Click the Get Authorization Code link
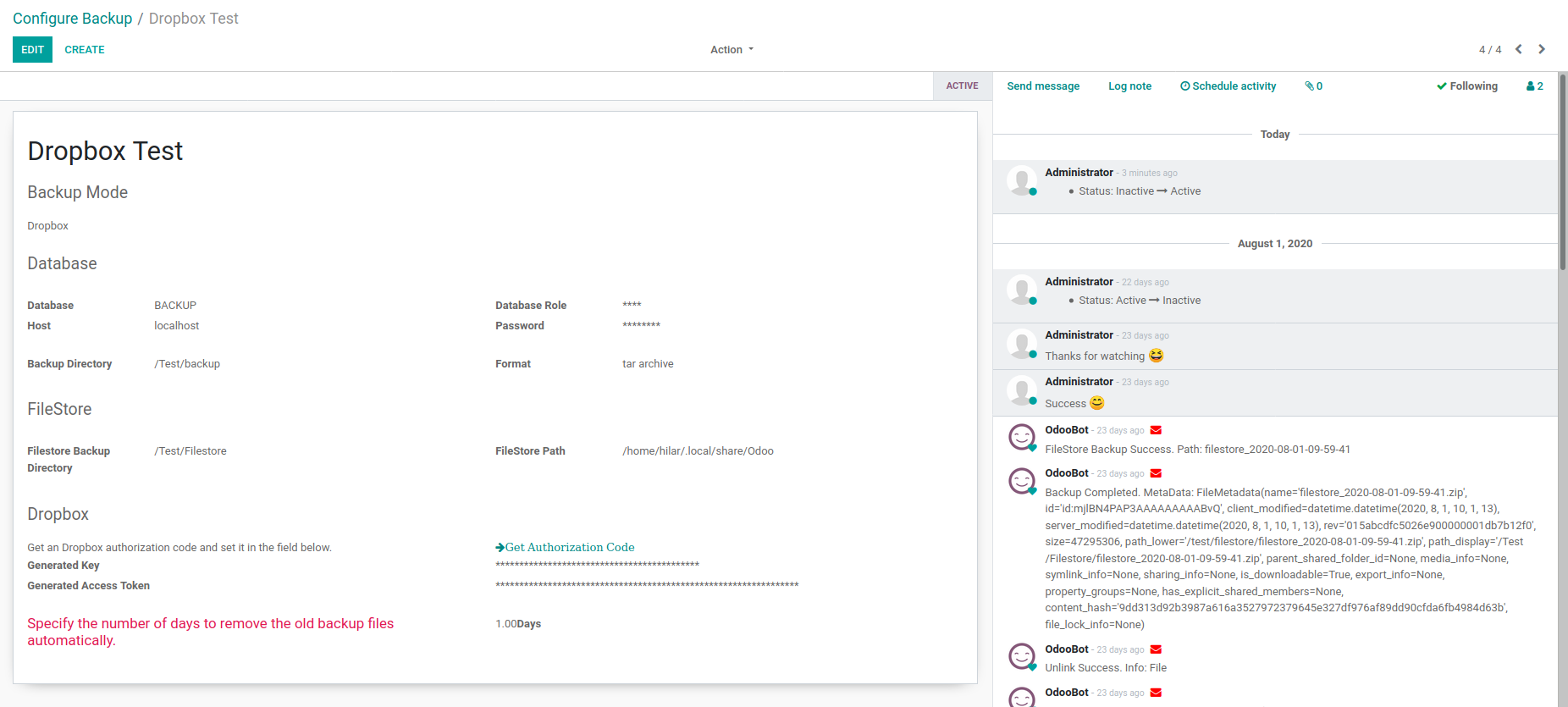Viewport: 1568px width, 707px height. click(x=565, y=548)
